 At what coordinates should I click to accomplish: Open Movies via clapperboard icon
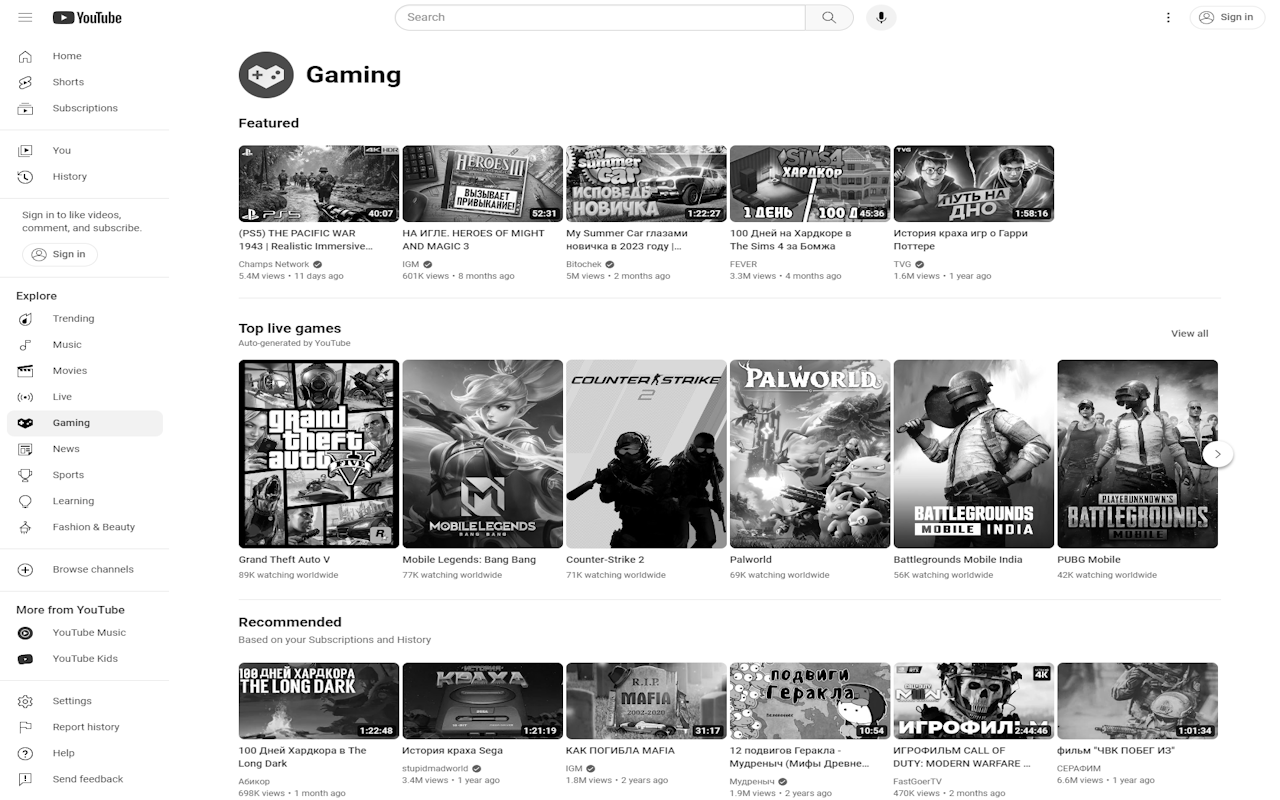pos(26,371)
